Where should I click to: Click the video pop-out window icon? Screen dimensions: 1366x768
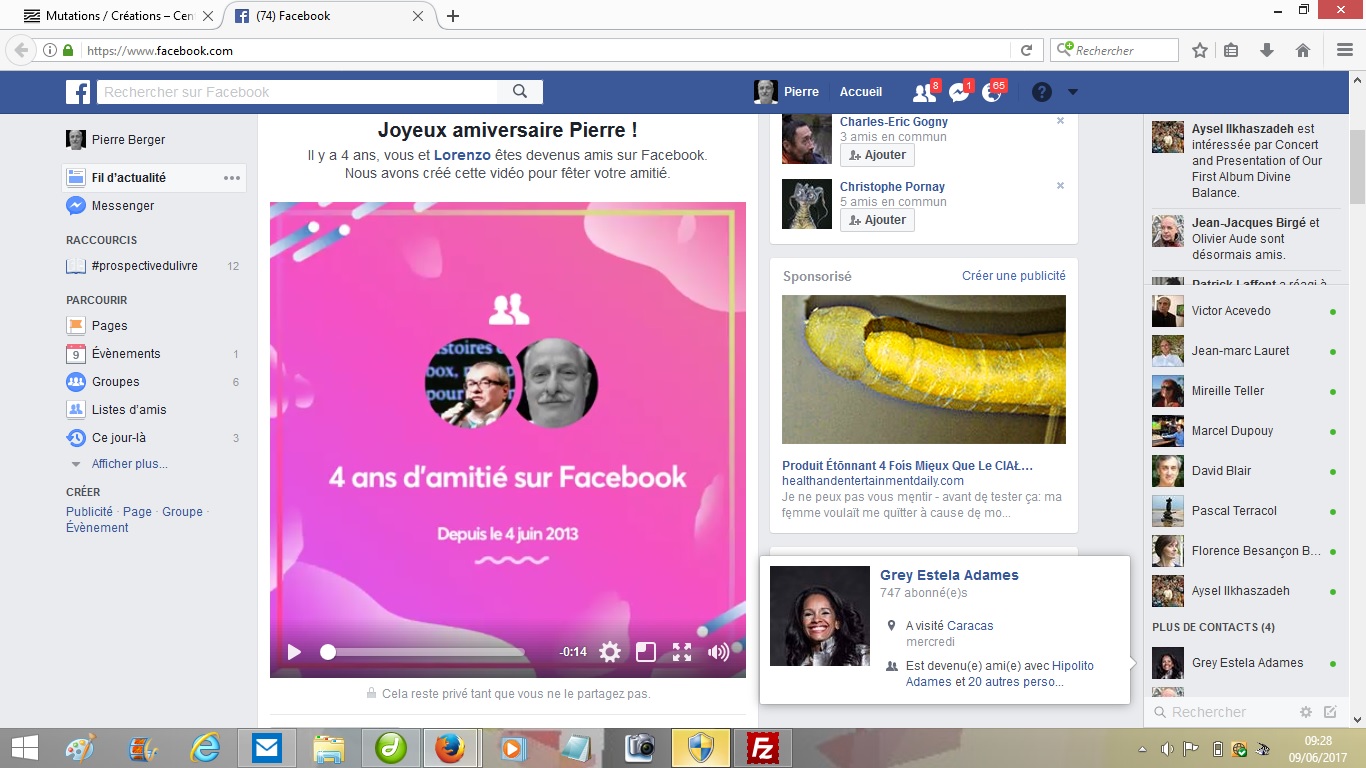click(646, 652)
